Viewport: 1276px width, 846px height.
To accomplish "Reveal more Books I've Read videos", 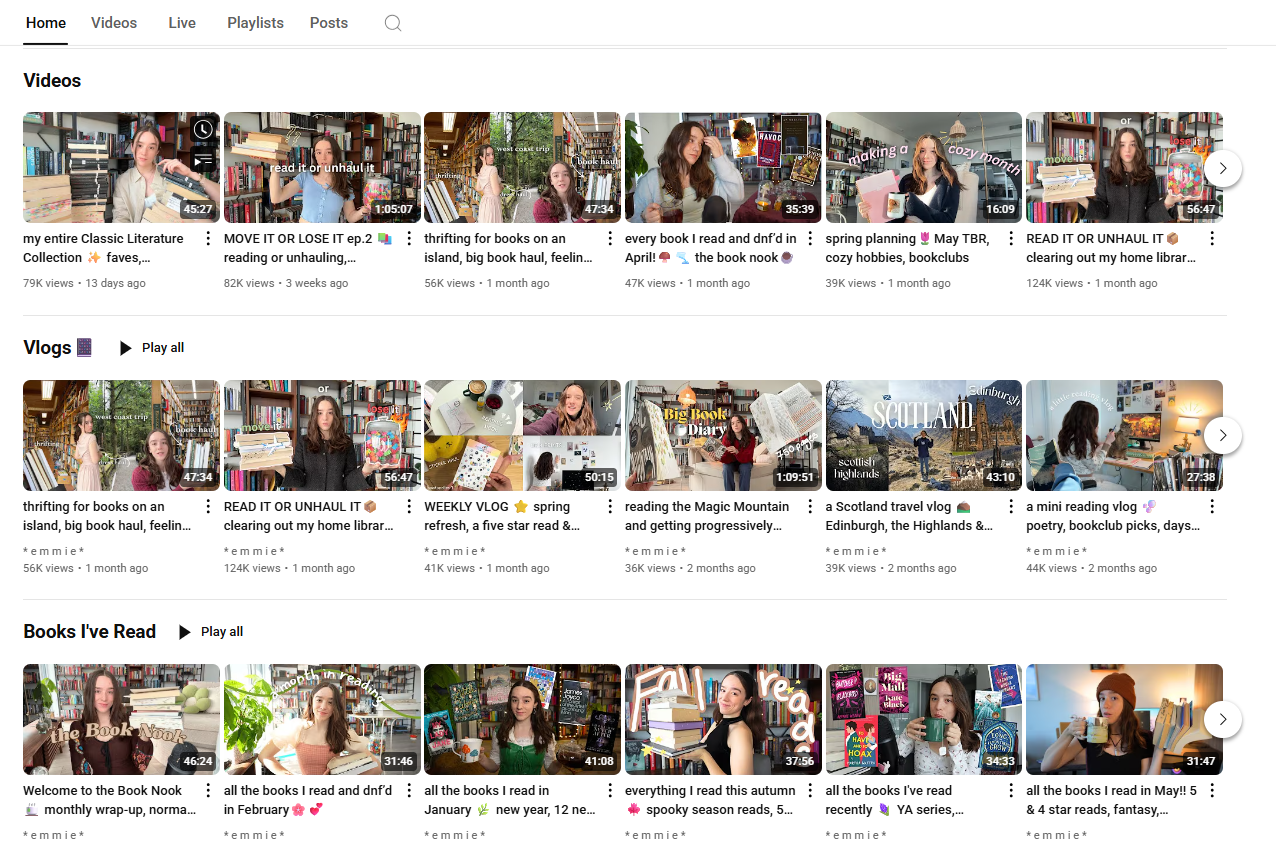I will point(1222,719).
